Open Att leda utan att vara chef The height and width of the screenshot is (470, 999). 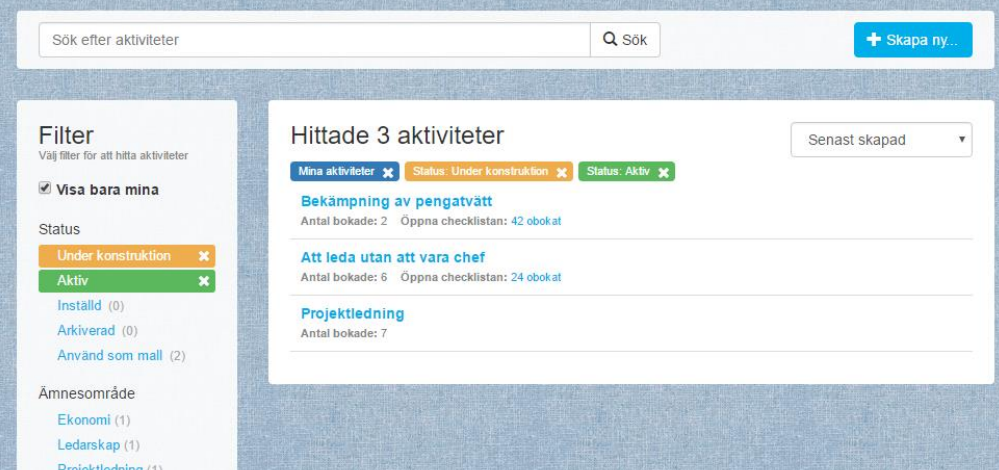(392, 257)
